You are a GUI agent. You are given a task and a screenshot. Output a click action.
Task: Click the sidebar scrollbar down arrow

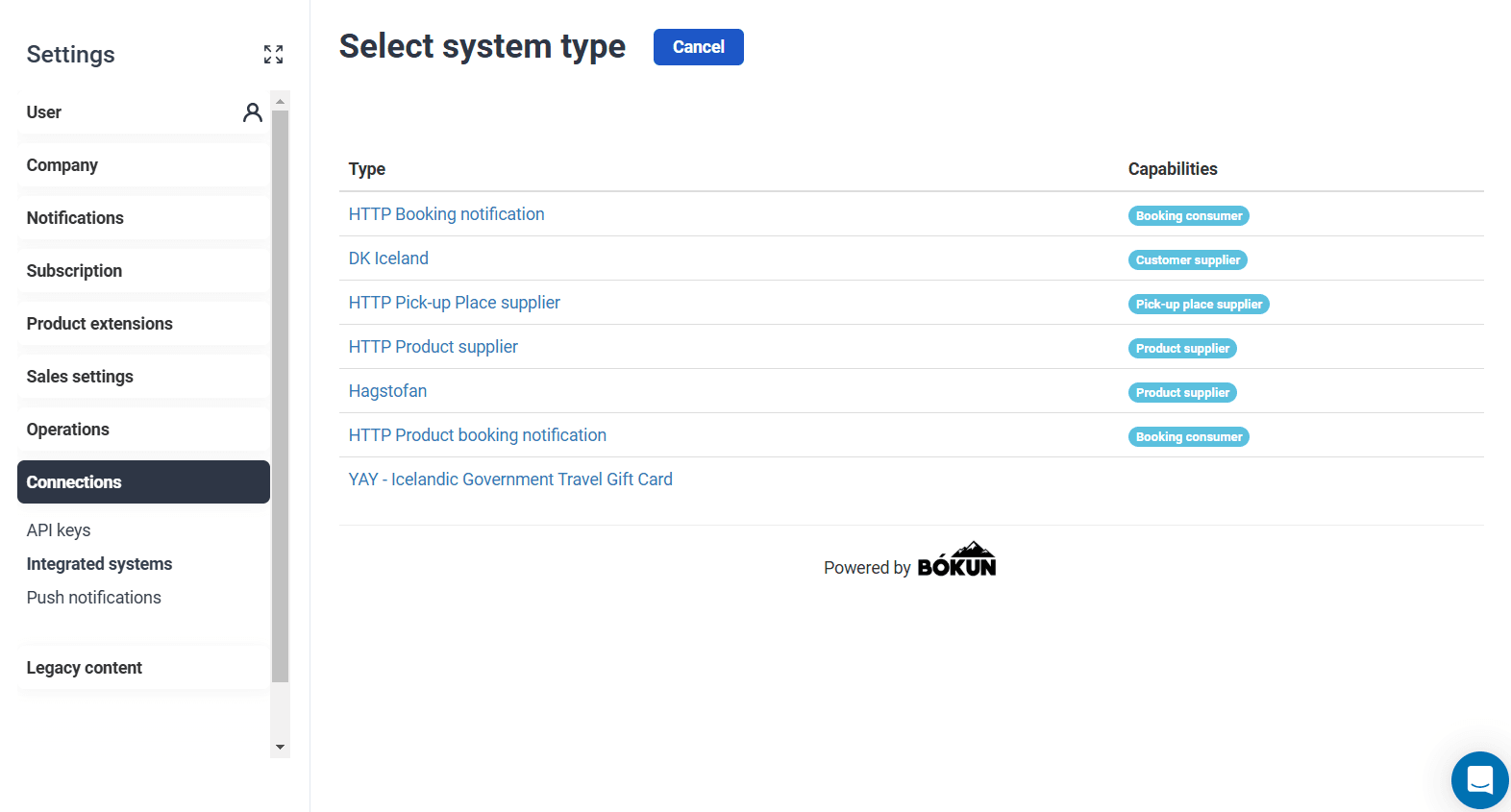tap(280, 748)
